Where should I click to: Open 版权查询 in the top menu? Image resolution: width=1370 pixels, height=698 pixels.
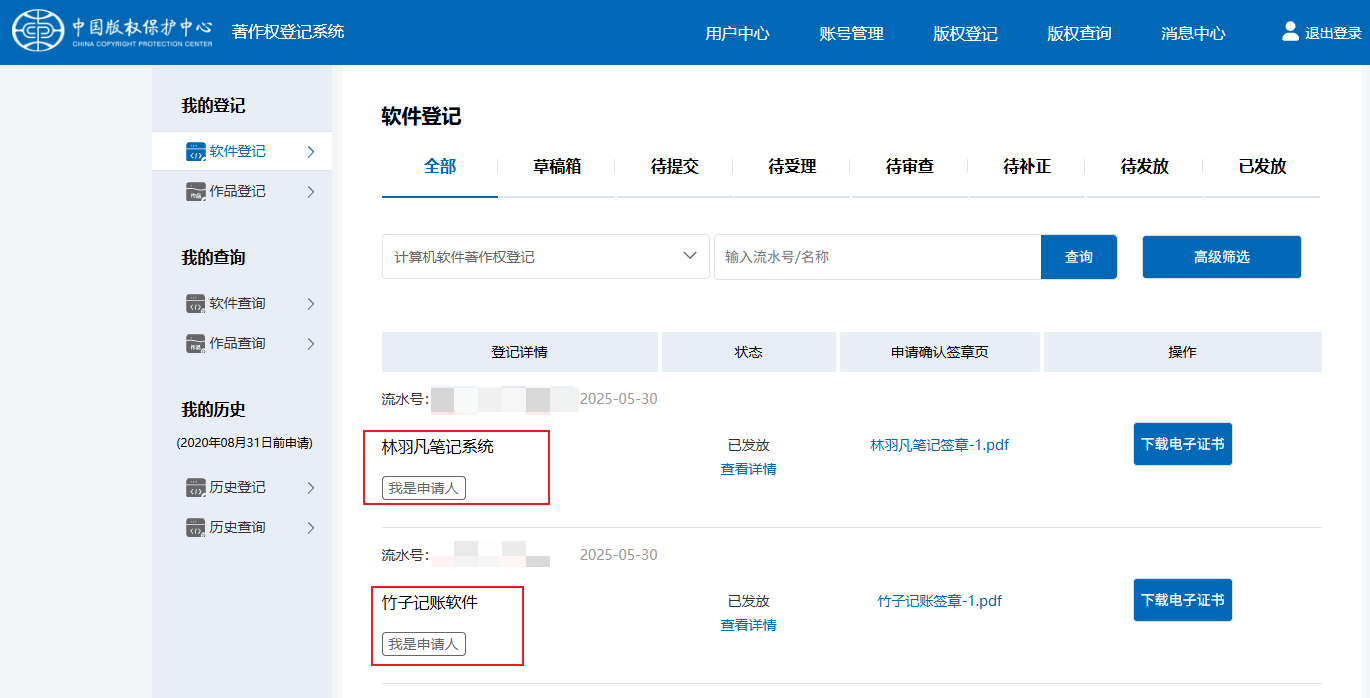coord(1080,33)
